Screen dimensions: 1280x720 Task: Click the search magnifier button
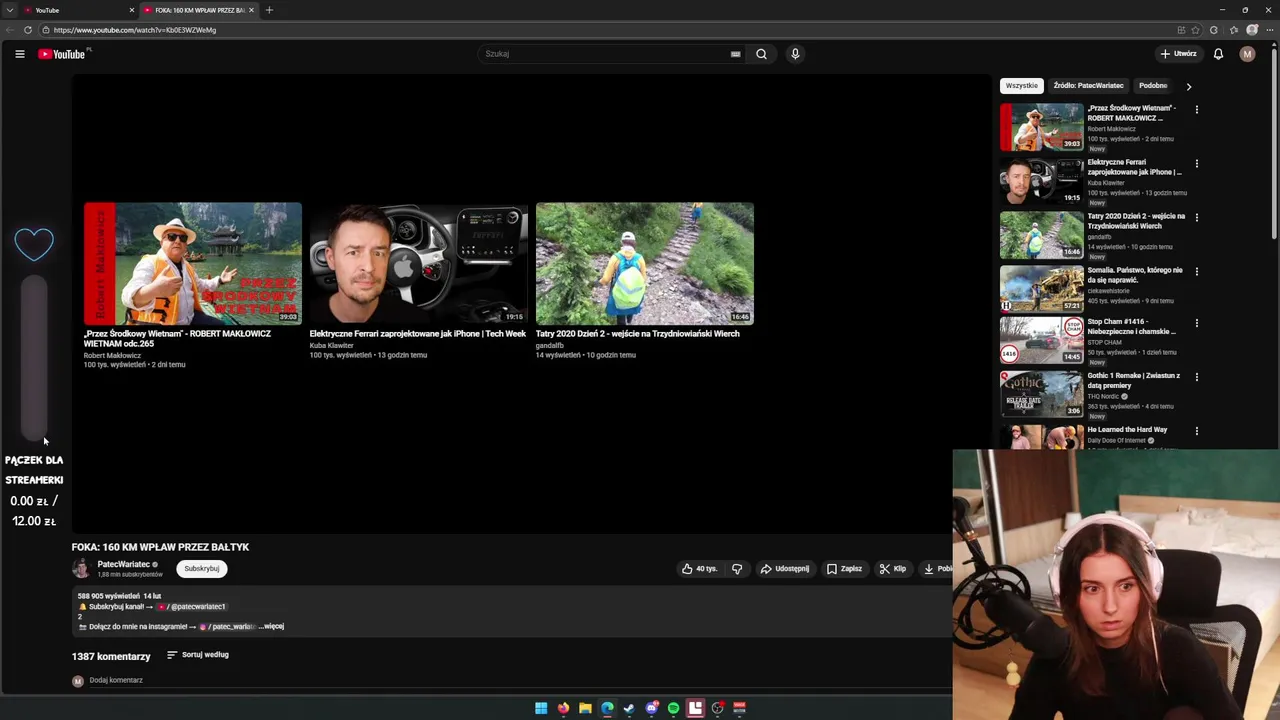(x=761, y=54)
